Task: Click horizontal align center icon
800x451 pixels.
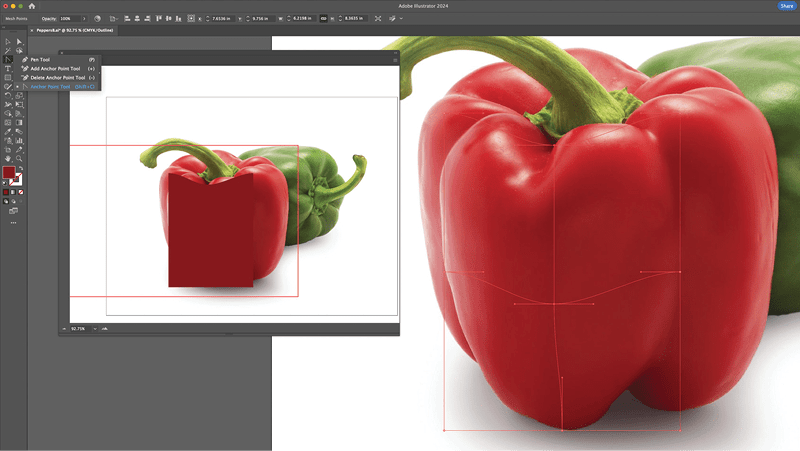Action: pos(137,18)
